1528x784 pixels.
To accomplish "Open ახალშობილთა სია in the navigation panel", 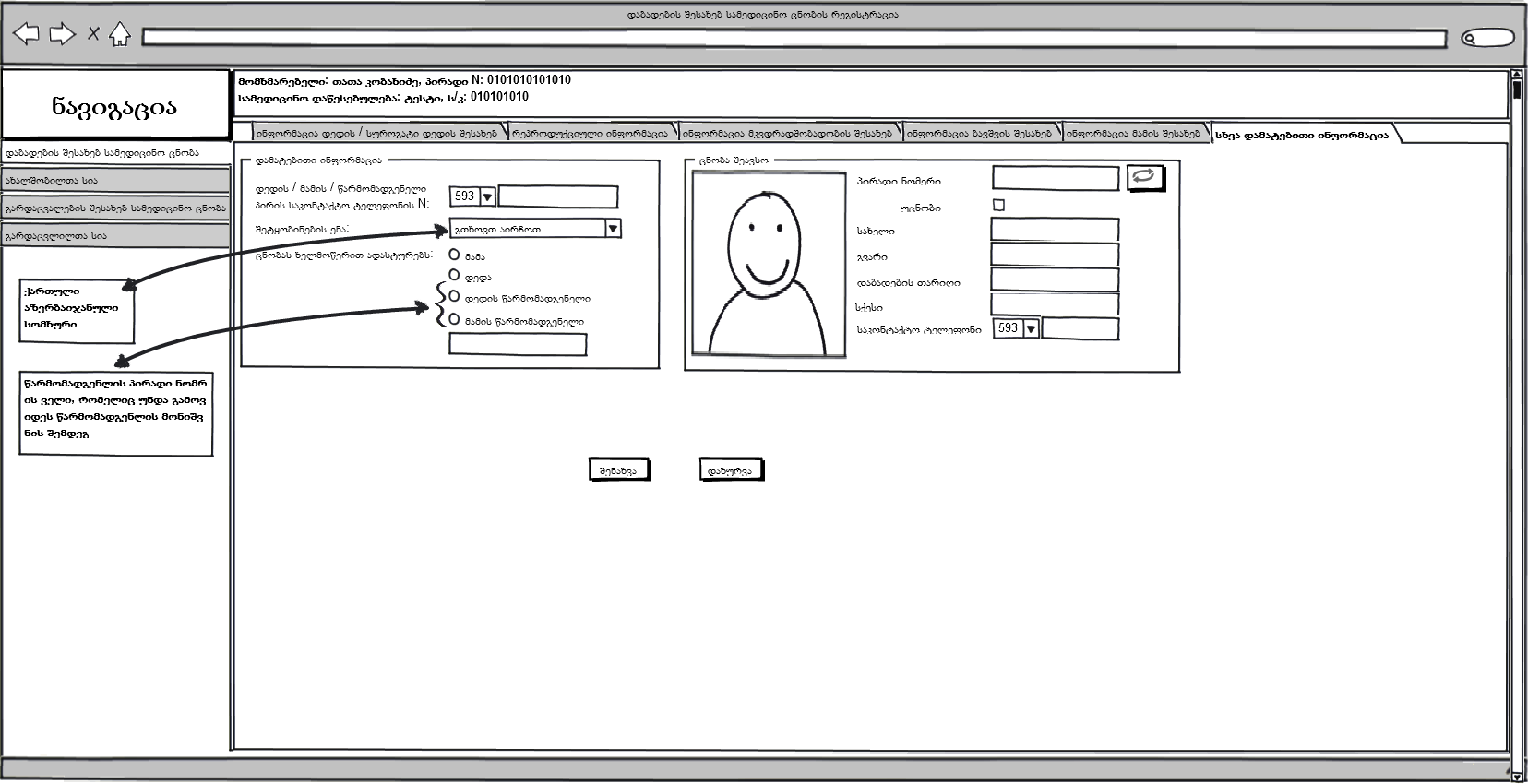I will pyautogui.click(x=115, y=181).
